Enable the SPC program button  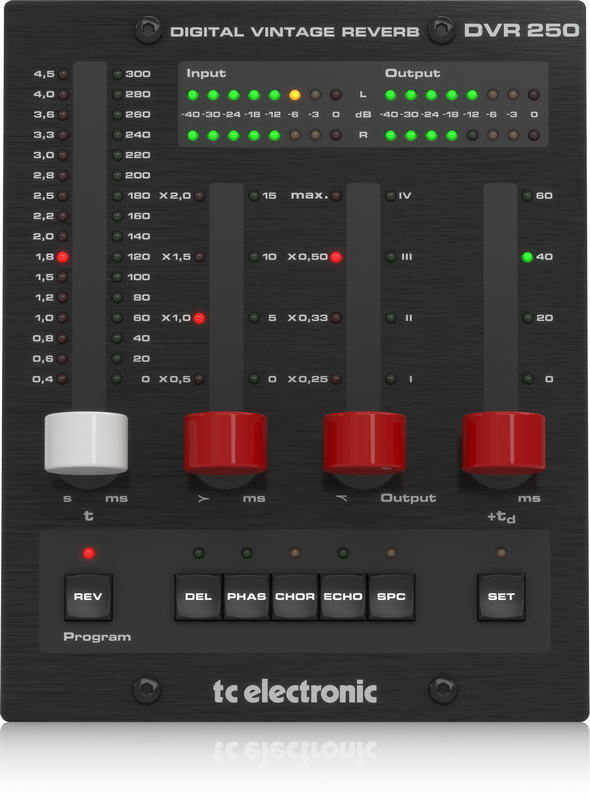click(x=391, y=597)
